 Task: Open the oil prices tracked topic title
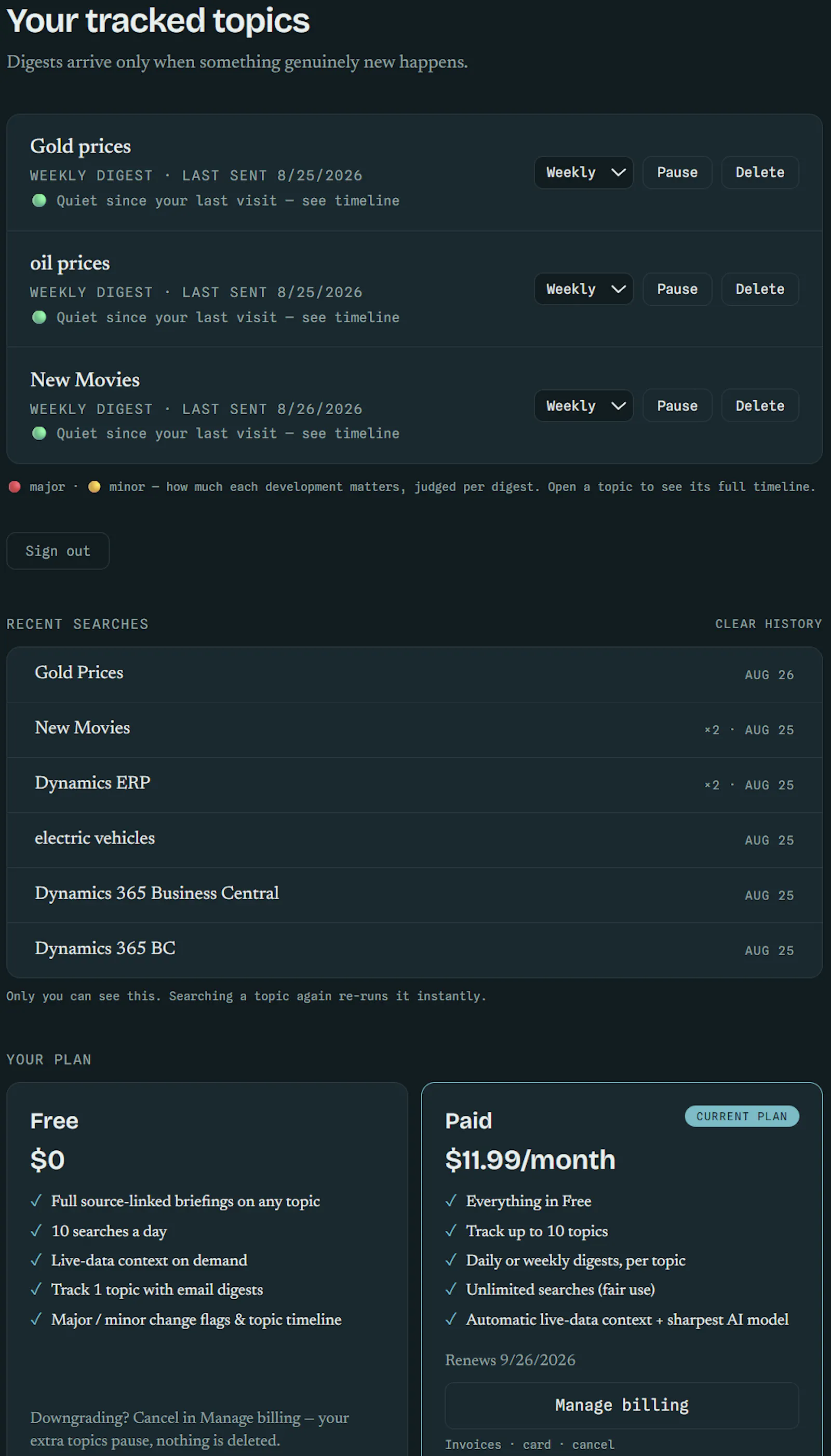click(x=70, y=263)
